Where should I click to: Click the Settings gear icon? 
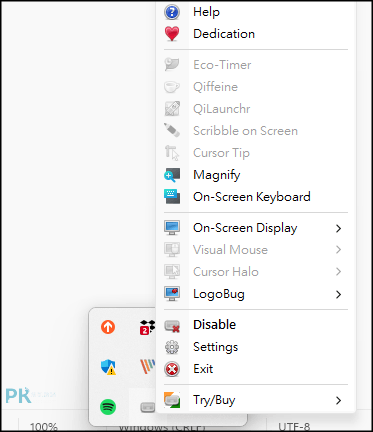pyautogui.click(x=172, y=347)
